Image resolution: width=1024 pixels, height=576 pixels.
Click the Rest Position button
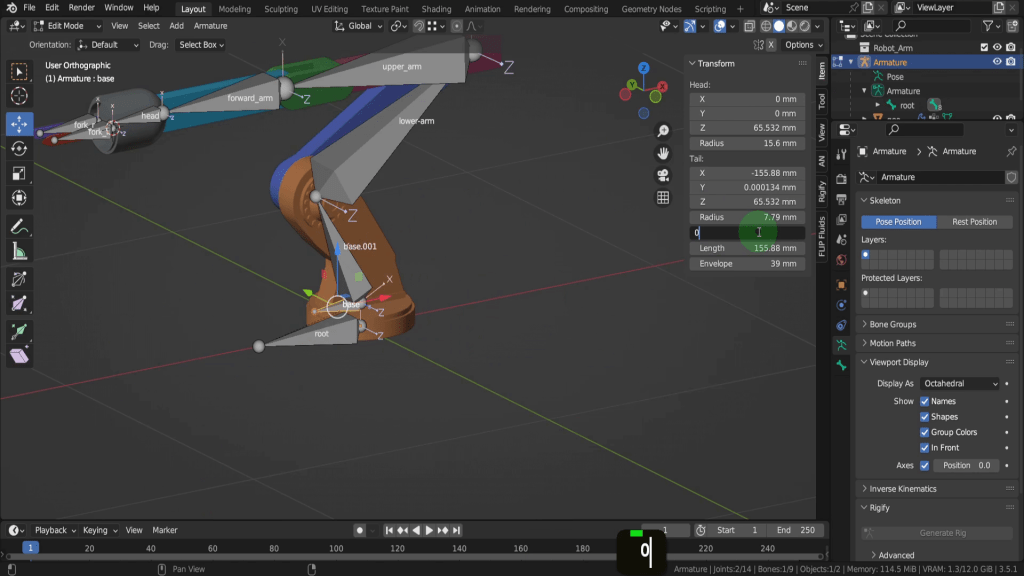(974, 222)
